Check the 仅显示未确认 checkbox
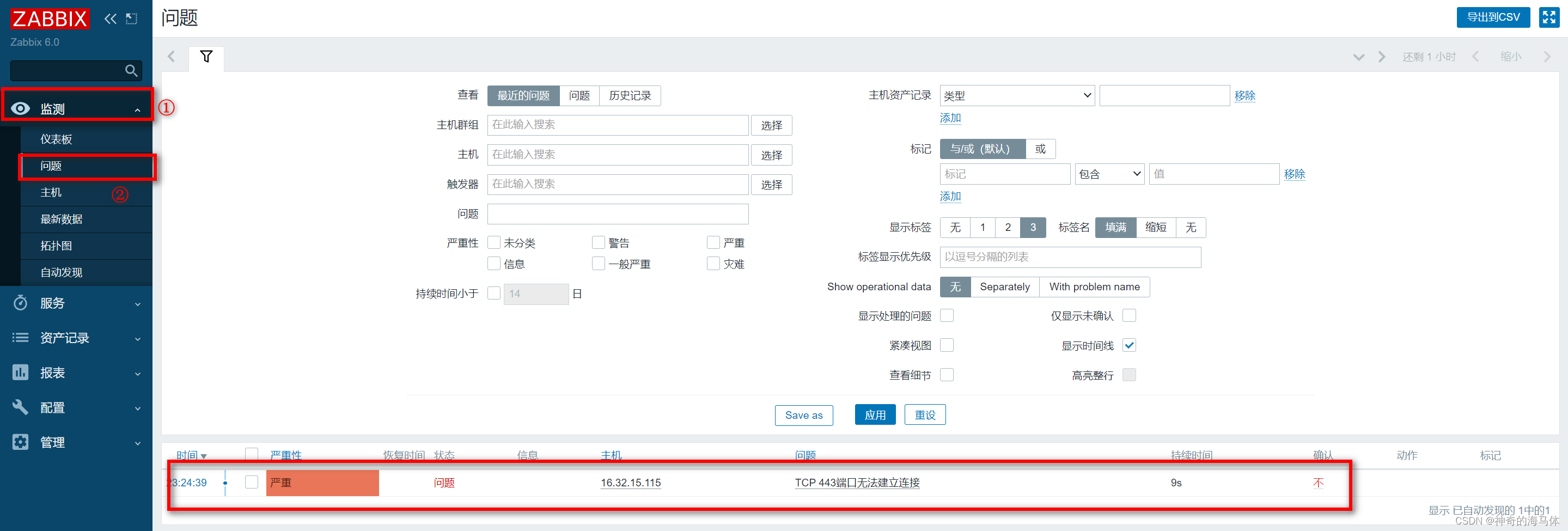 (x=1129, y=315)
